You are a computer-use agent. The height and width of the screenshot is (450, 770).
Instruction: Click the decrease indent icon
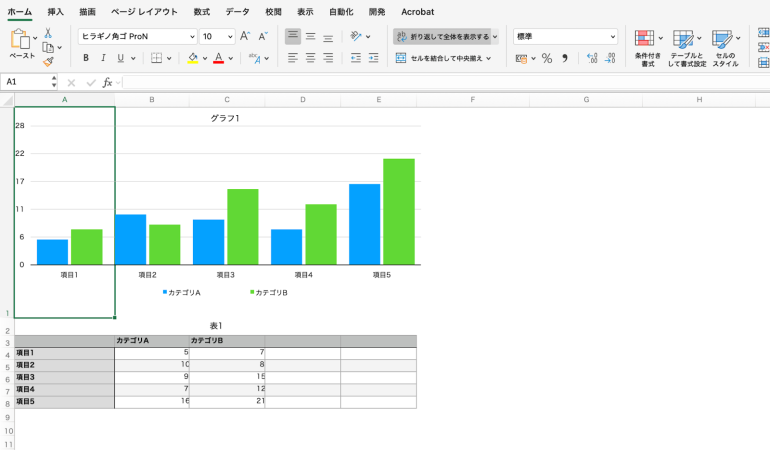click(x=356, y=58)
